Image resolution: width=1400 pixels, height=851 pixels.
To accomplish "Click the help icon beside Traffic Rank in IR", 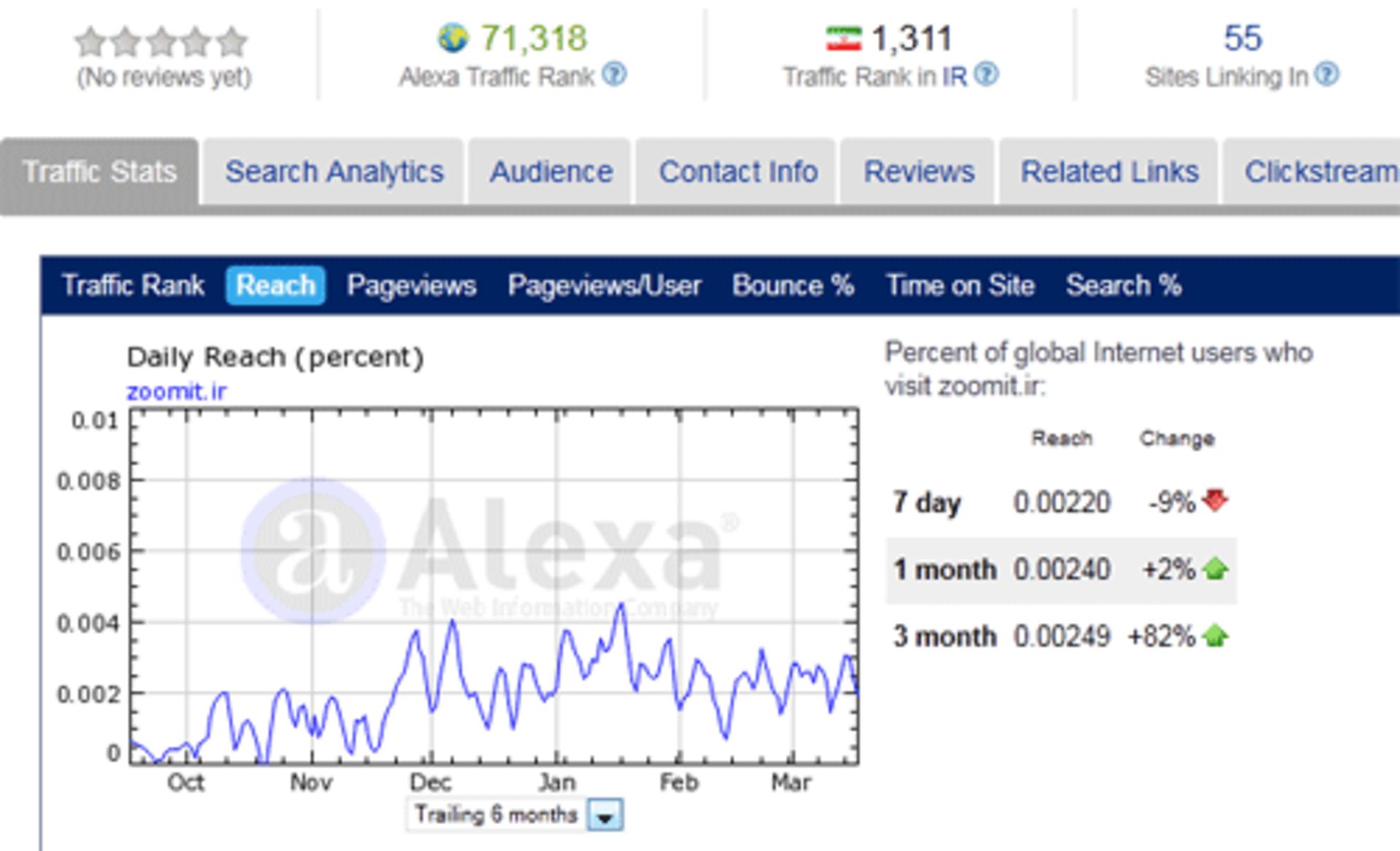I will click(x=987, y=74).
